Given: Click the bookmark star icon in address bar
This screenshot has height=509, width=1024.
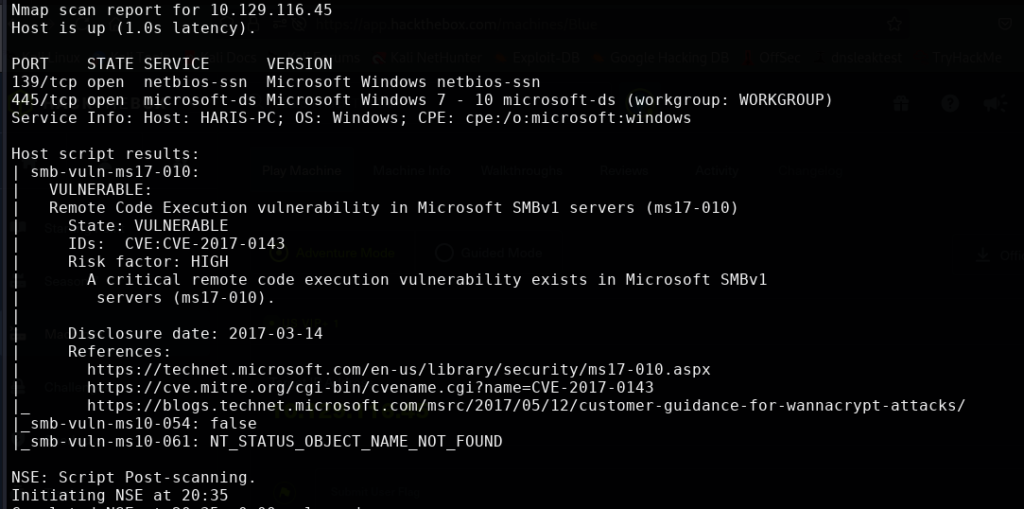Looking at the screenshot, I should [x=895, y=25].
